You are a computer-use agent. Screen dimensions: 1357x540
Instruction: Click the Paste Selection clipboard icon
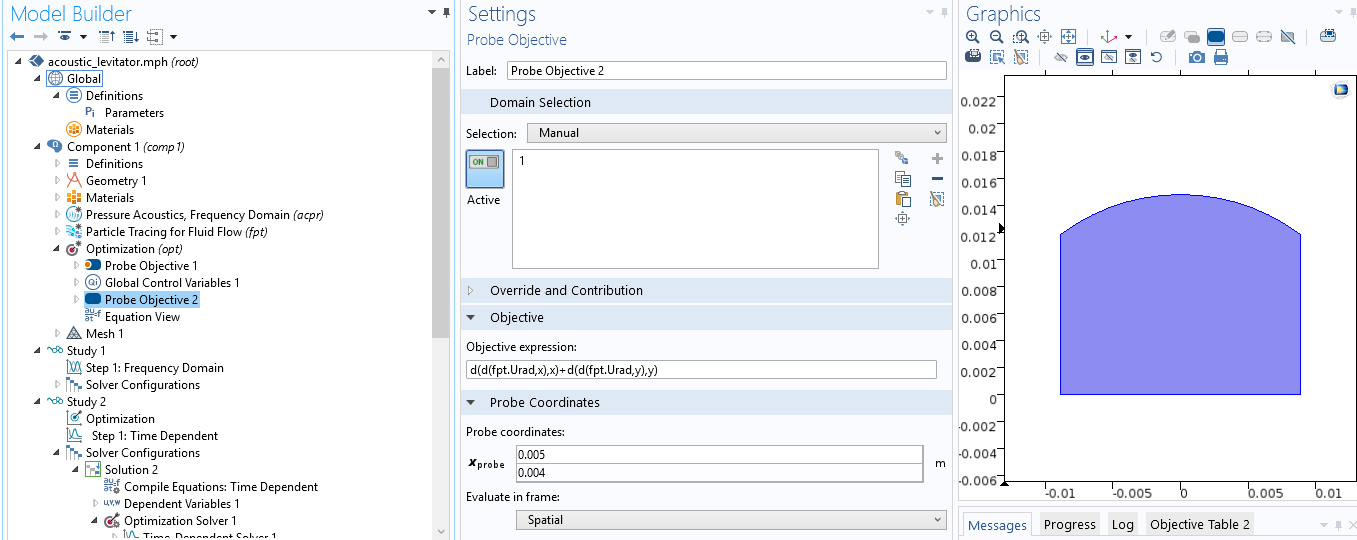click(x=902, y=199)
